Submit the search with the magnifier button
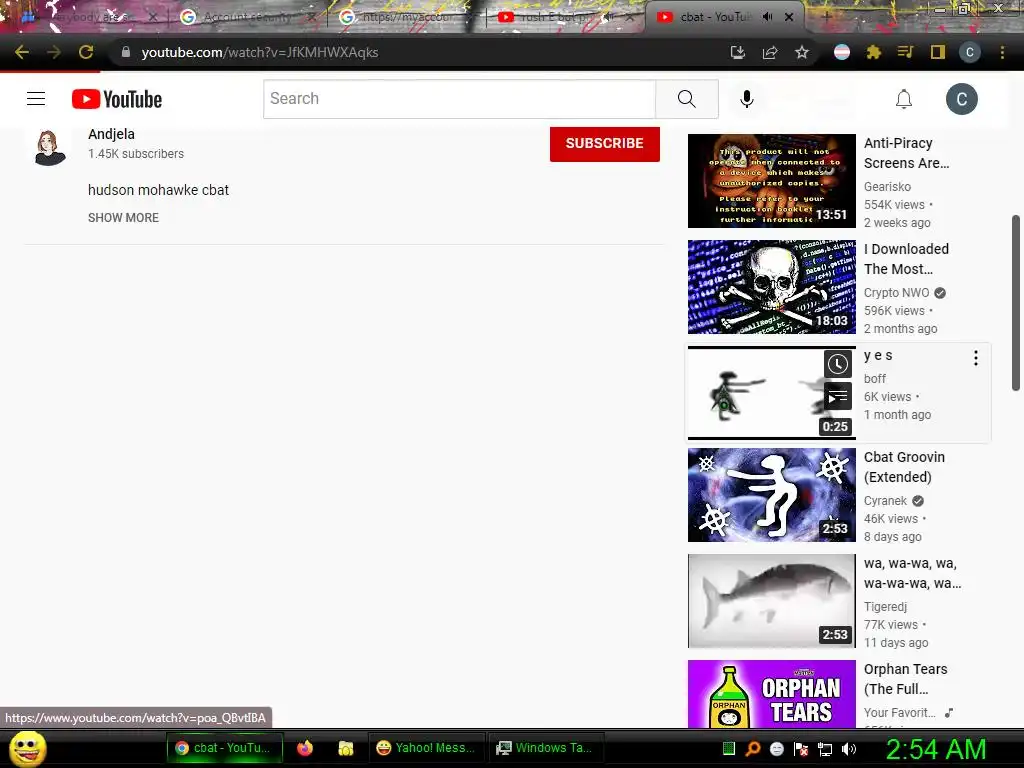Image resolution: width=1024 pixels, height=768 pixels. click(686, 99)
